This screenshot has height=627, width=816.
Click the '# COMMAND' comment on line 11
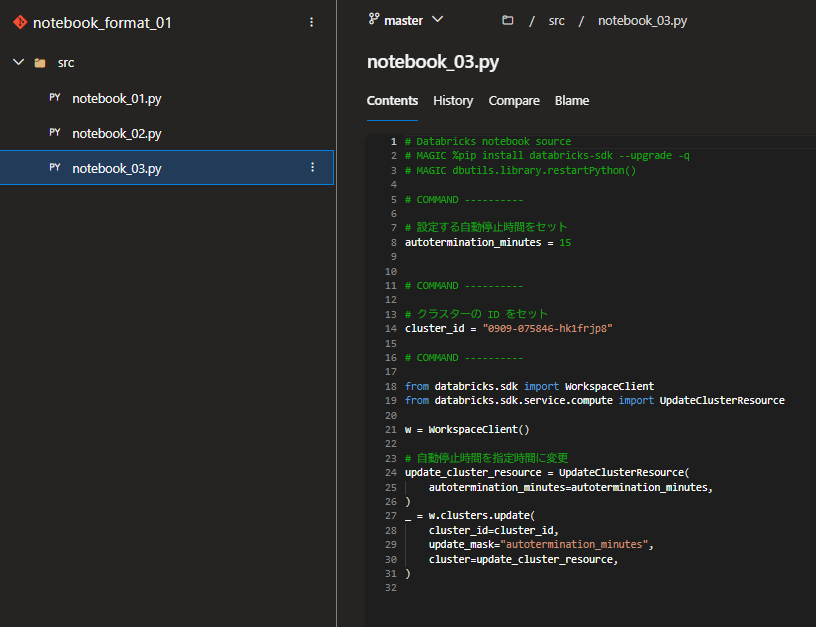[464, 286]
